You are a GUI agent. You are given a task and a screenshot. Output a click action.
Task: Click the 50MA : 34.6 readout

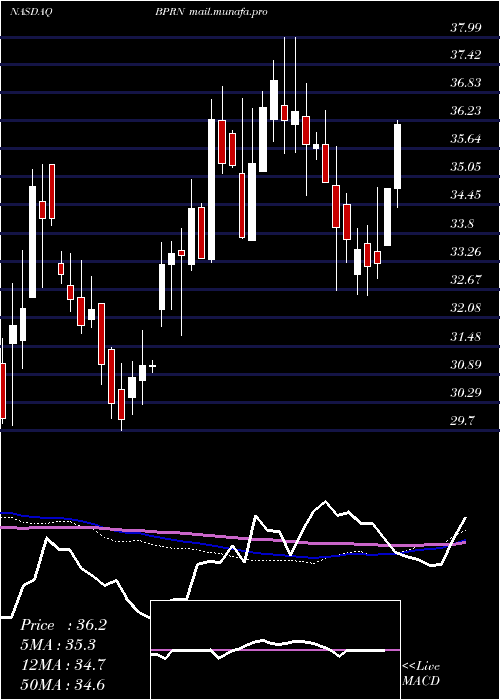(x=63, y=684)
